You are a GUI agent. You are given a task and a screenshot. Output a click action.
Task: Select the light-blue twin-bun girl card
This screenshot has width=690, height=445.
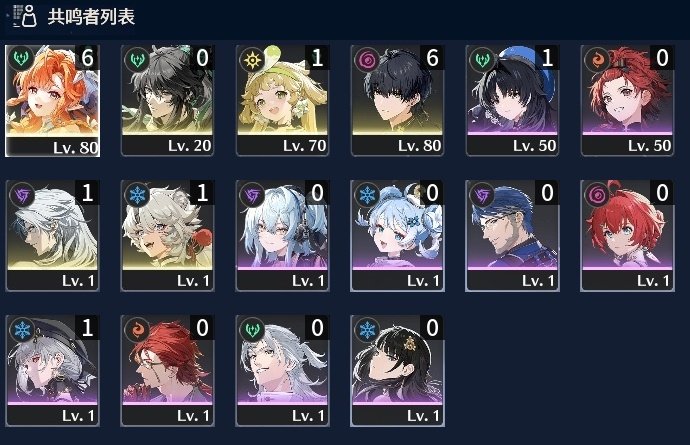[x=397, y=235]
